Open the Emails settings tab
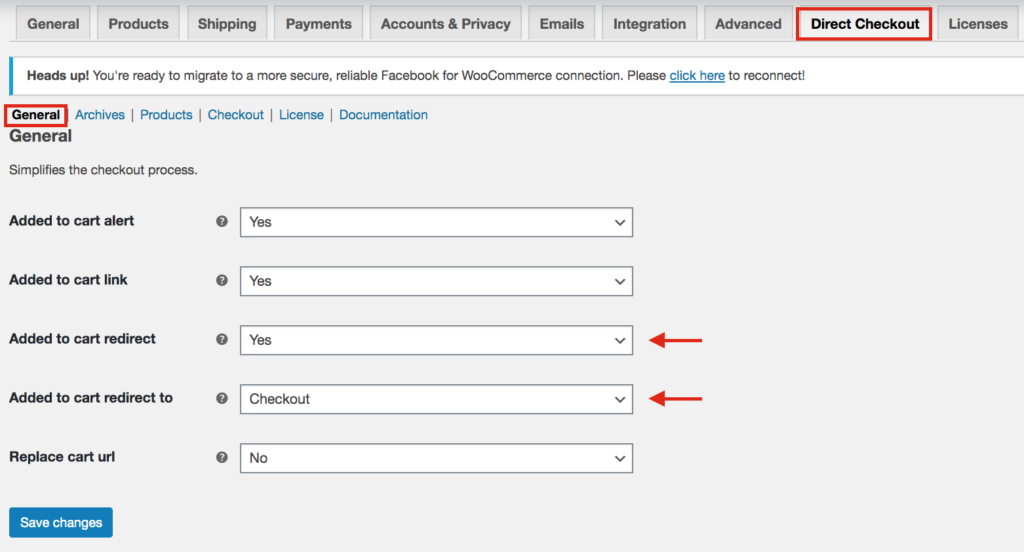1024x552 pixels. [563, 24]
